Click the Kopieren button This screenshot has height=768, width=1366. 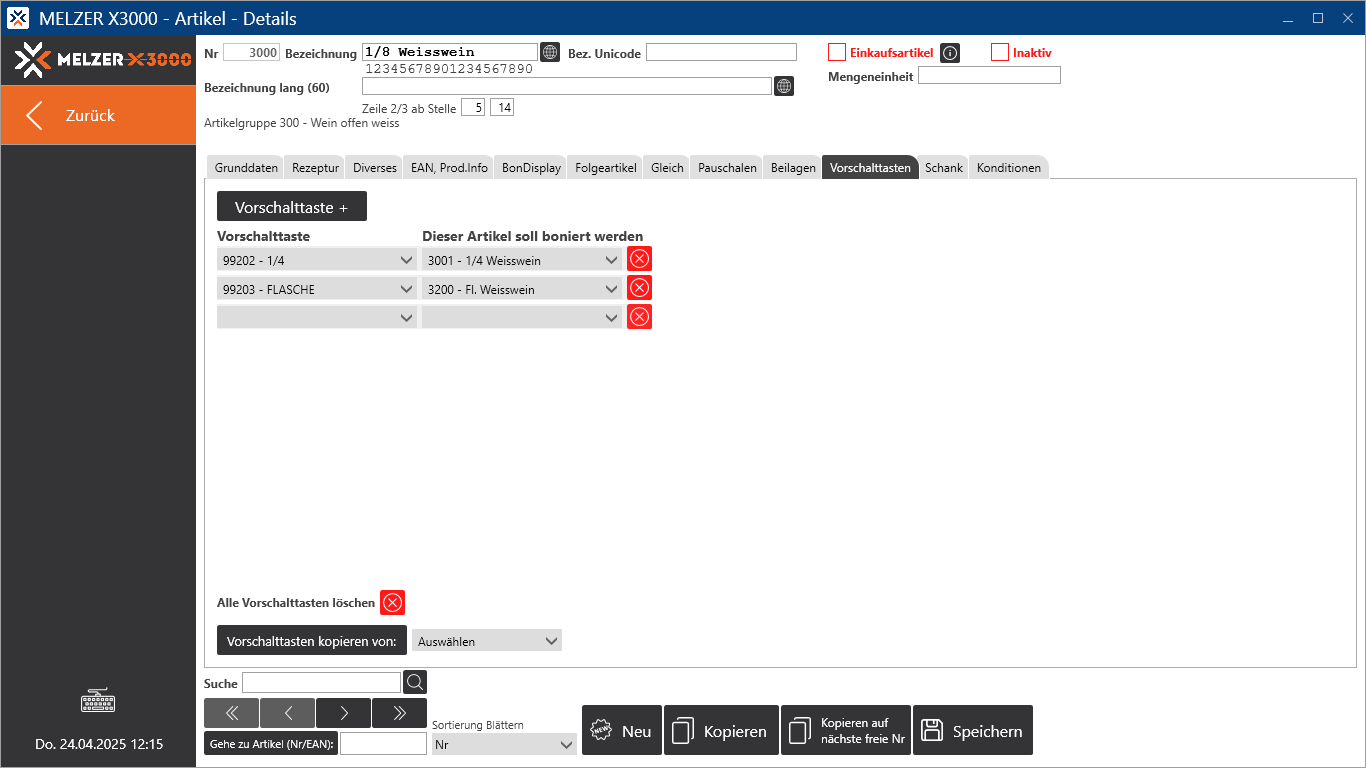pos(721,731)
